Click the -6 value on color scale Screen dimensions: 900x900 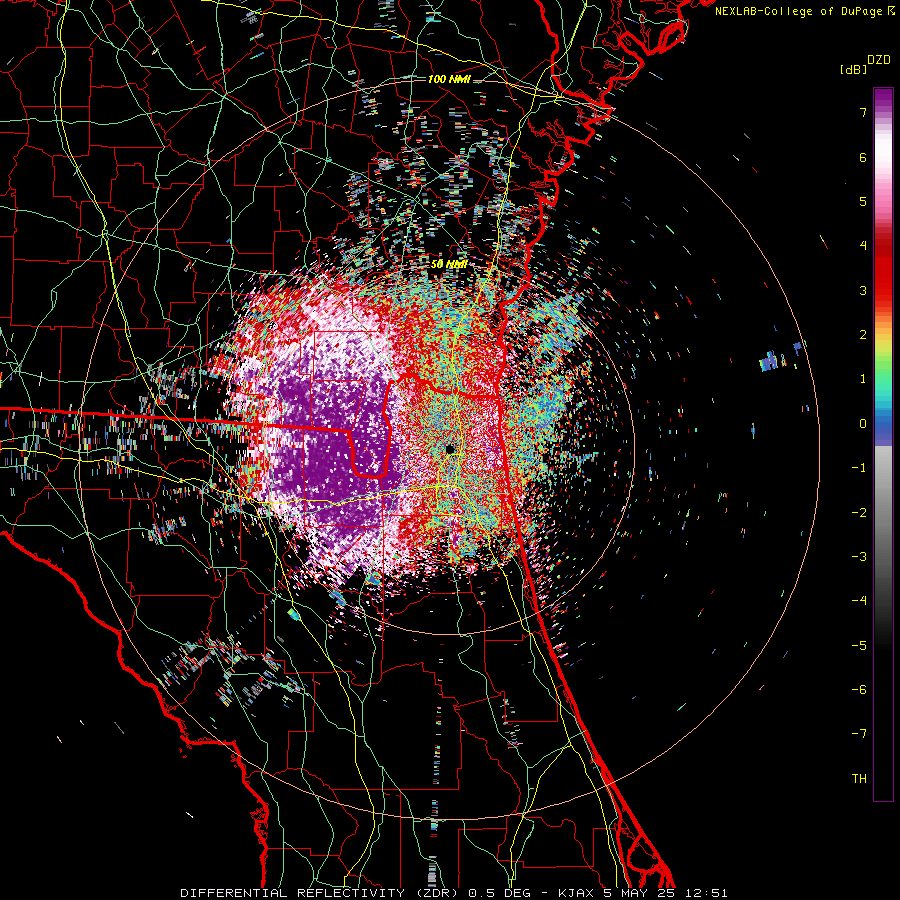point(859,690)
